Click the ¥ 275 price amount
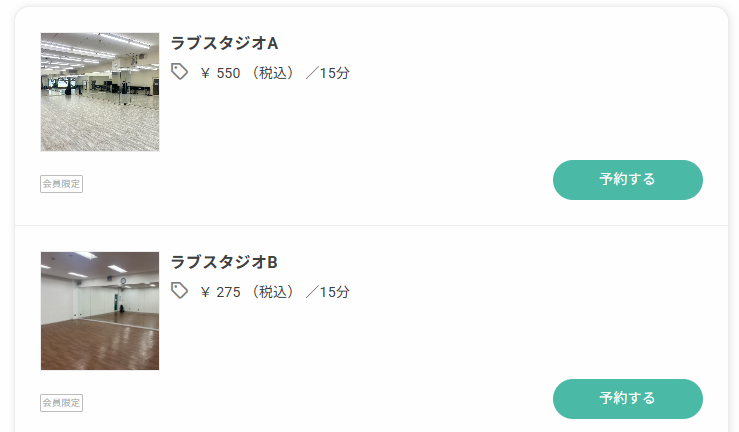 tap(220, 292)
